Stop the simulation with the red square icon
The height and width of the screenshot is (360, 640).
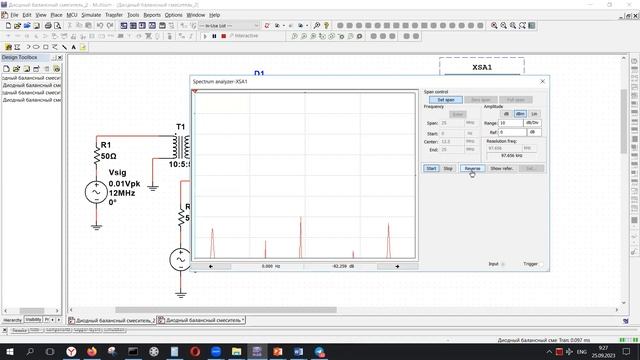[224, 36]
